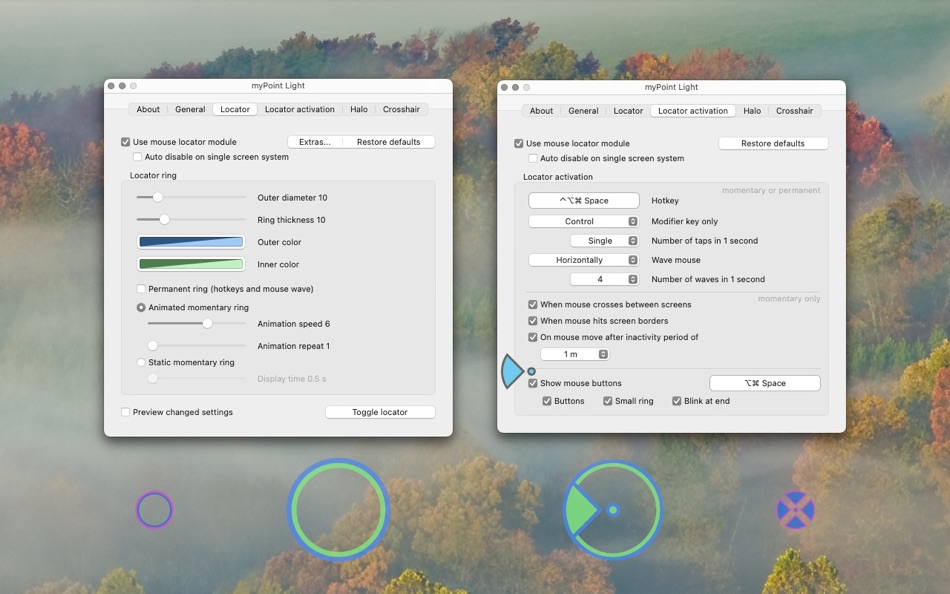The height and width of the screenshot is (594, 950).
Task: Enable Auto disable on single screen, left window
Action: click(x=138, y=157)
